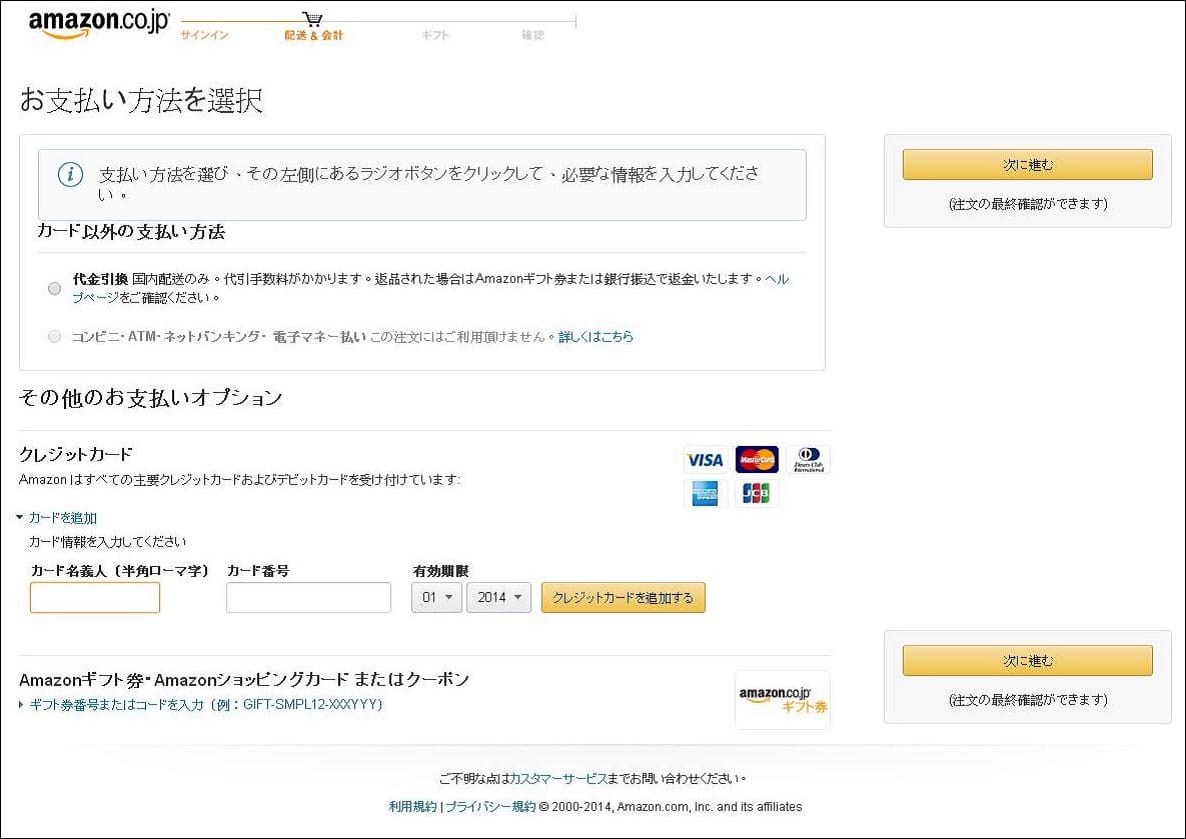Click the ギフト step in the progress bar

pyautogui.click(x=435, y=34)
